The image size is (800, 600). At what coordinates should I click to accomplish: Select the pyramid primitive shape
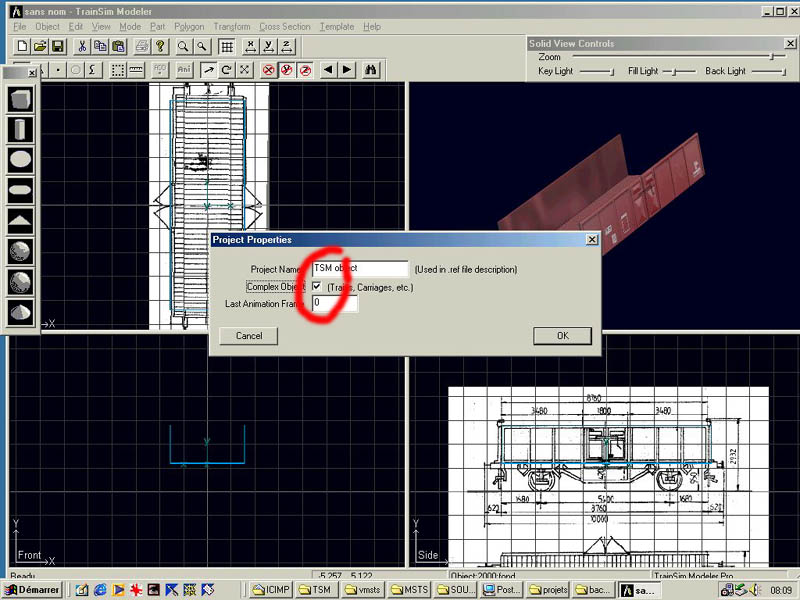pos(21,221)
